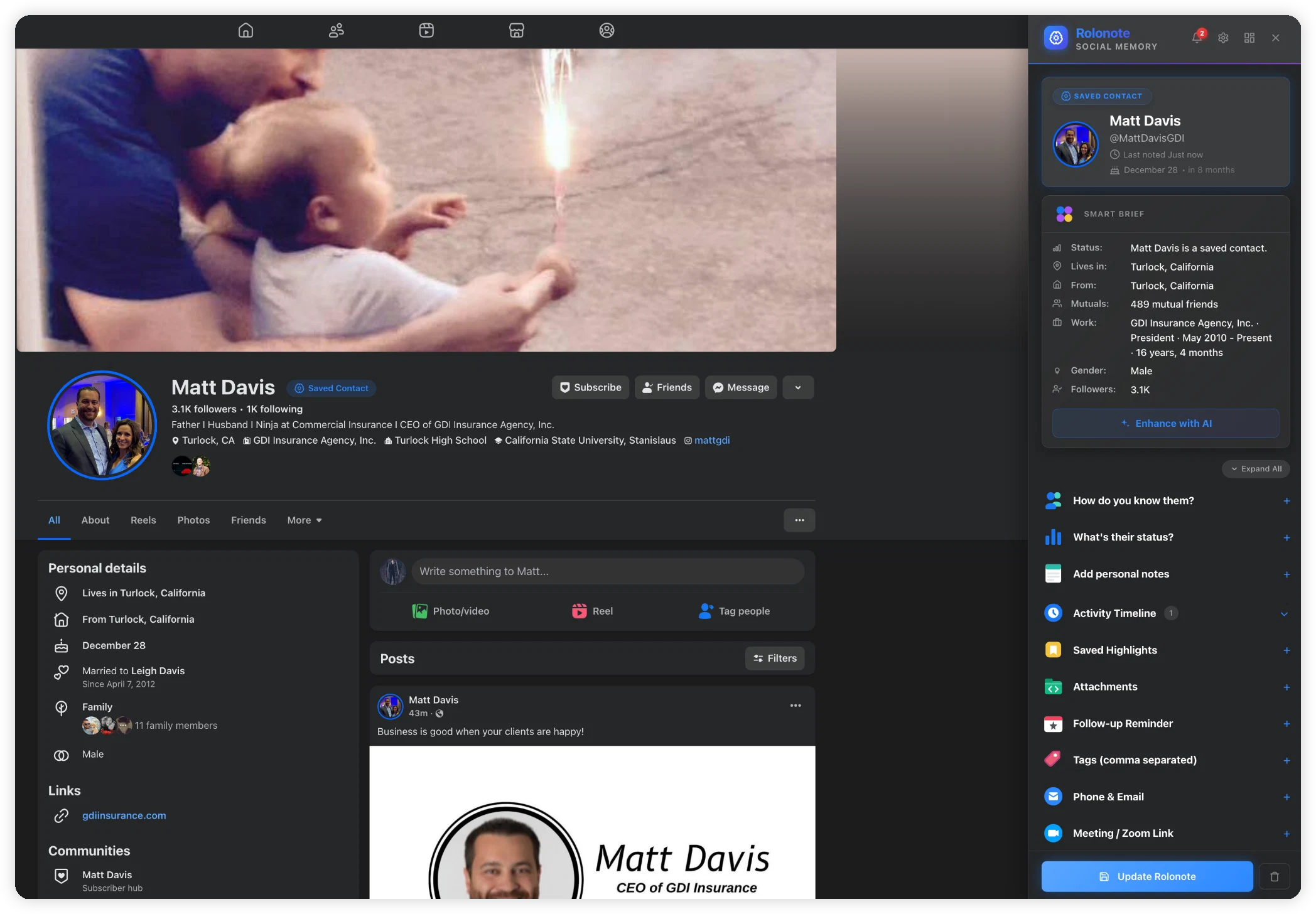
Task: Expand Phone & Email plus button
Action: [x=1286, y=797]
